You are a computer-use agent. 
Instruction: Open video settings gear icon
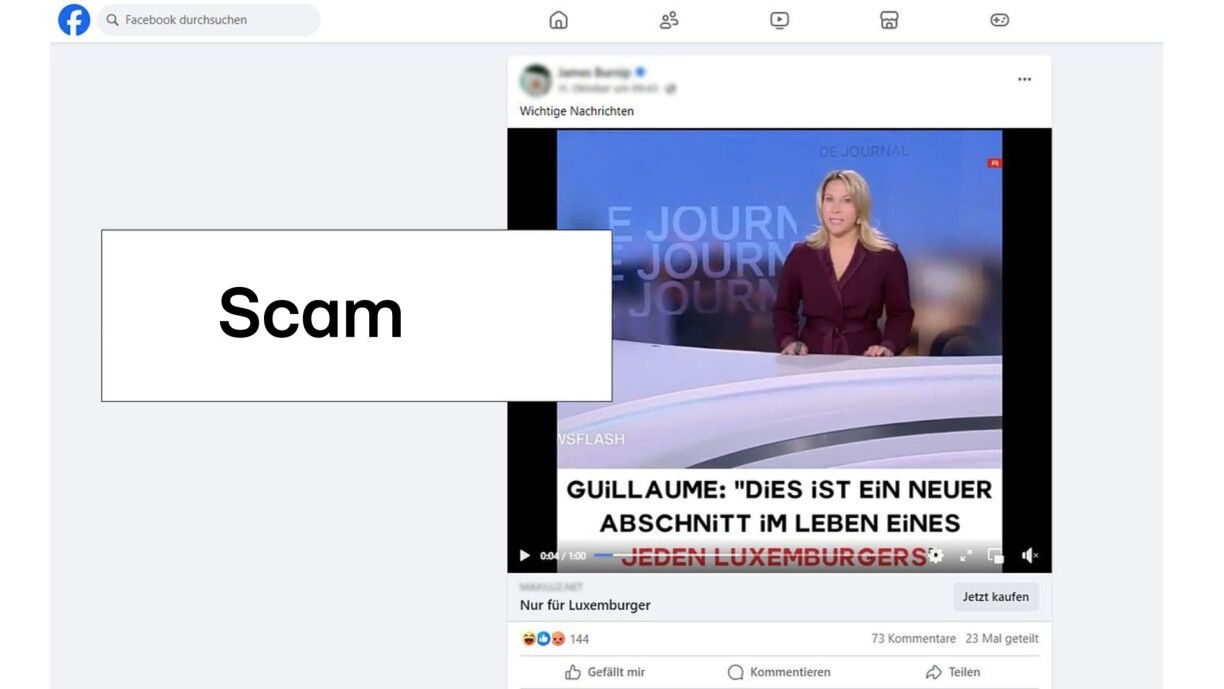click(x=936, y=555)
